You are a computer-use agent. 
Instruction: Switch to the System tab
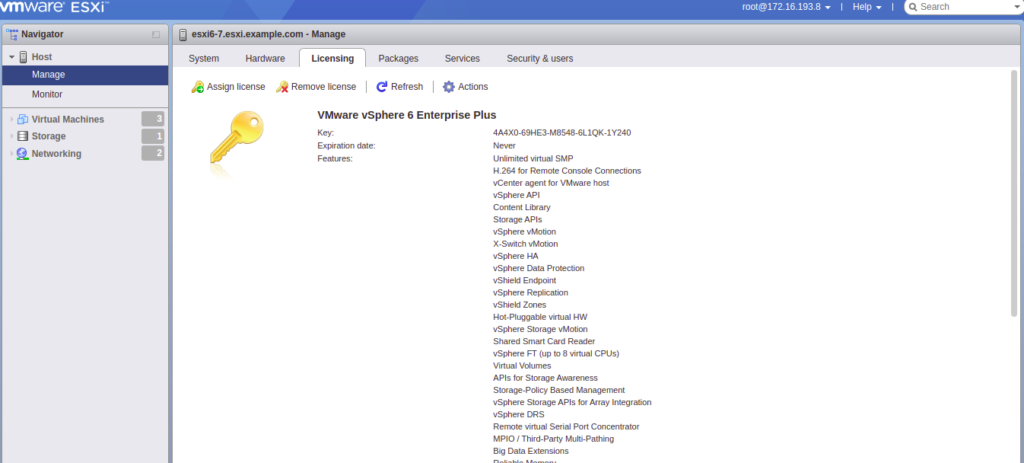(x=204, y=58)
